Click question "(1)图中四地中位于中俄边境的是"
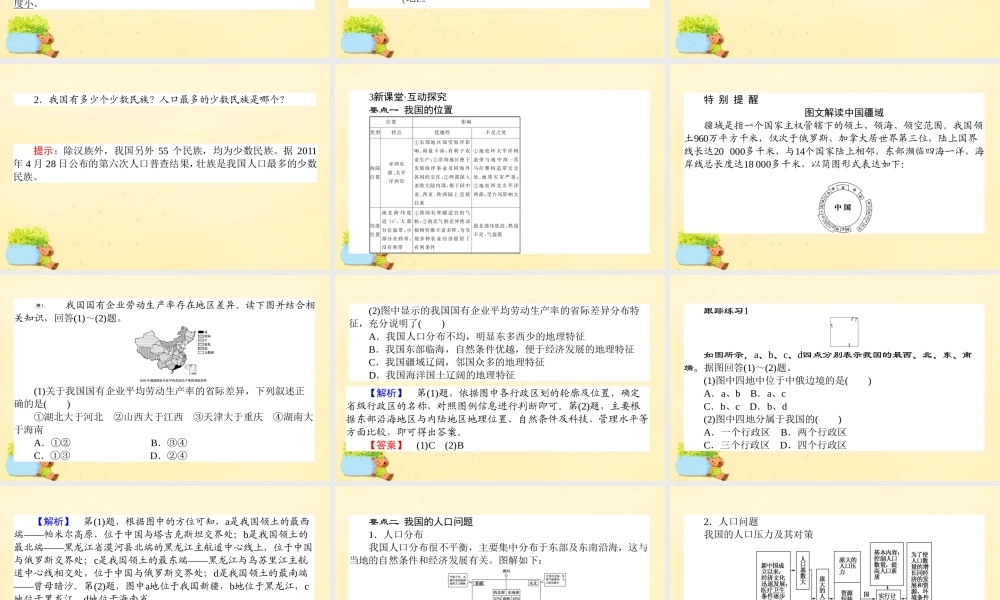The height and width of the screenshot is (600, 1000). click(x=787, y=381)
